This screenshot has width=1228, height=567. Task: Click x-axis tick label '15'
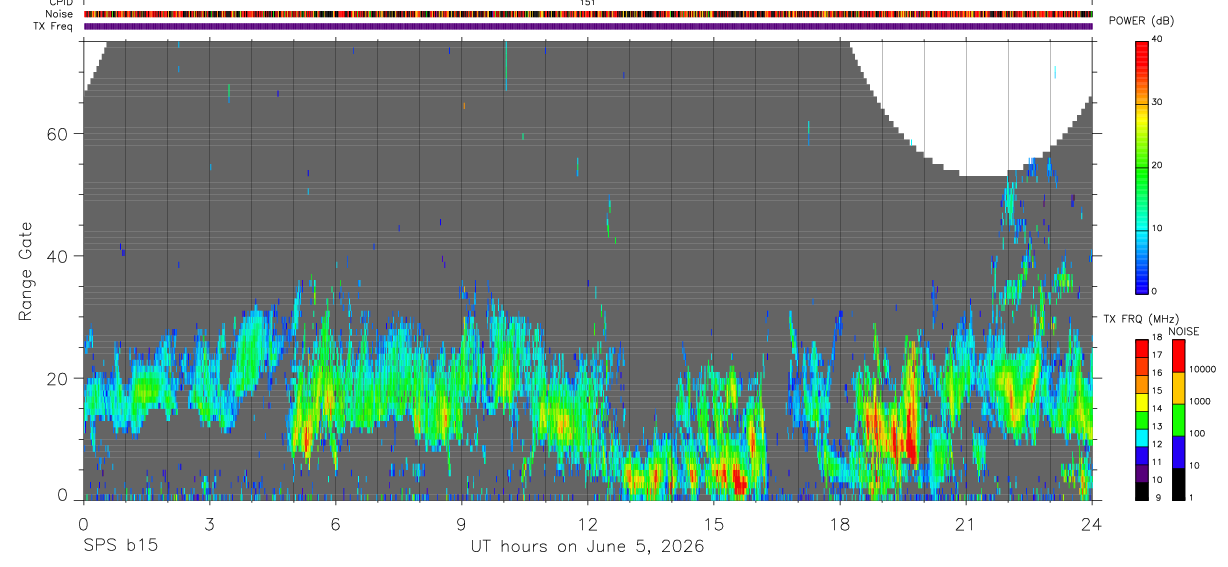713,524
